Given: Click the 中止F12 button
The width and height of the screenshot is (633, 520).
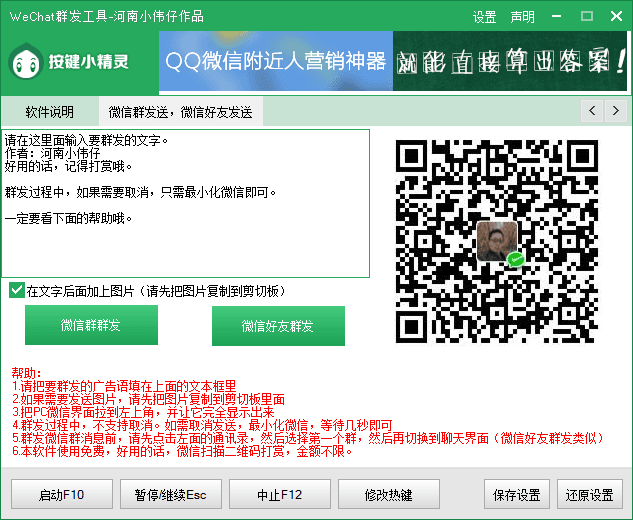Looking at the screenshot, I should (x=280, y=494).
